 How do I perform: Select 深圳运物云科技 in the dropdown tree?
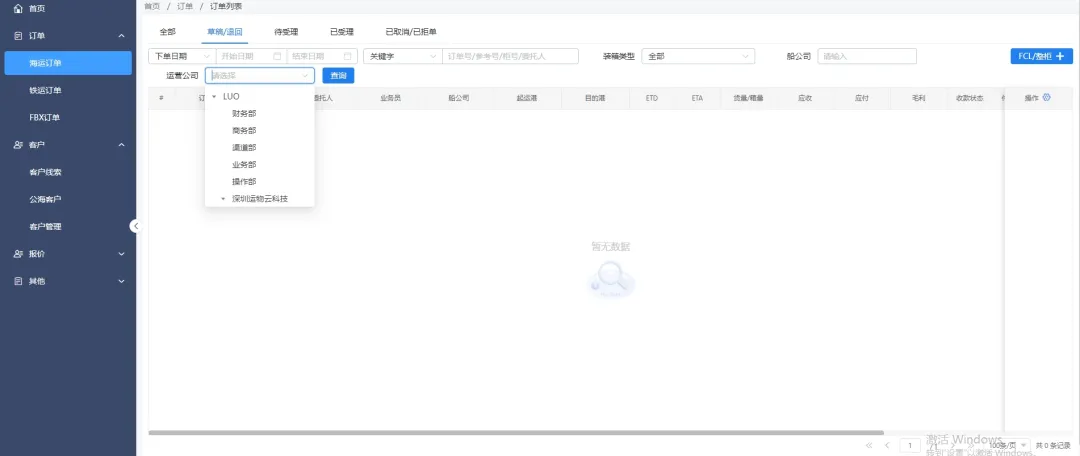(260, 198)
